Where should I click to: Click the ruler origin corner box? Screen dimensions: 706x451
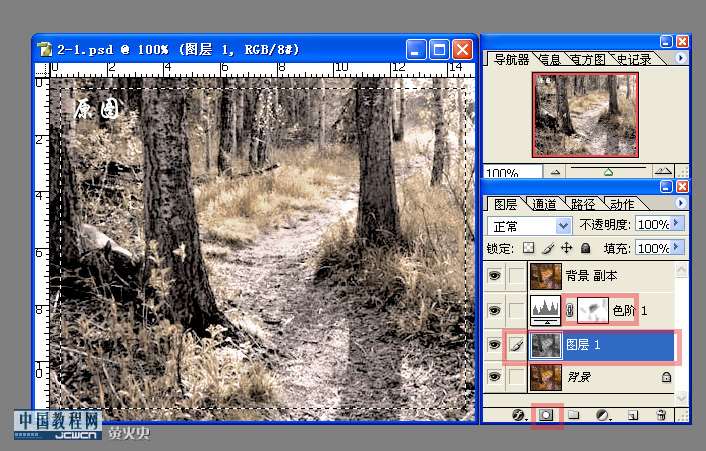42,69
